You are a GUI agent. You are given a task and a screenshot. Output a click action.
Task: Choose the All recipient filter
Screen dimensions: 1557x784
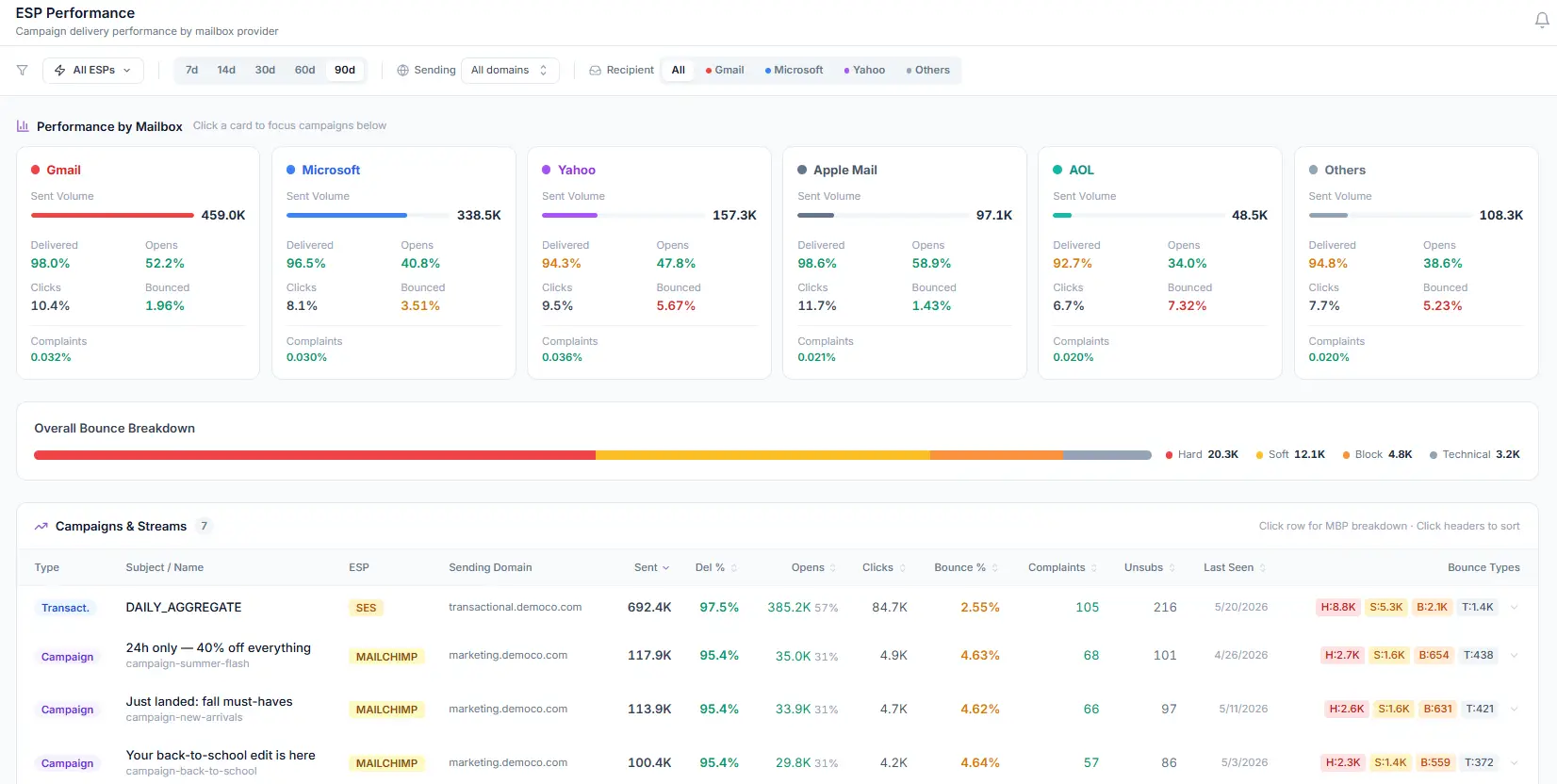tap(678, 70)
